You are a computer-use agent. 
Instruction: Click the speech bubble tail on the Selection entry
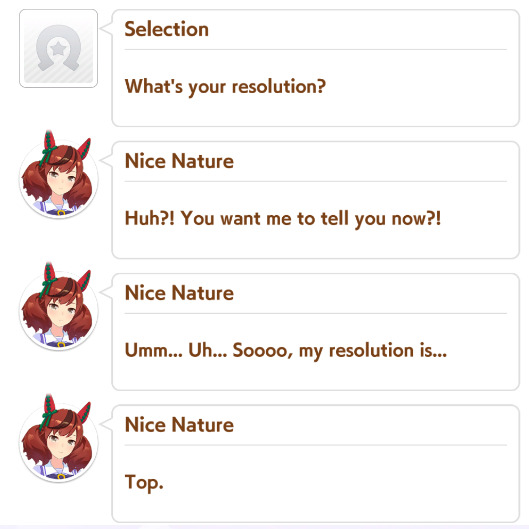[107, 28]
